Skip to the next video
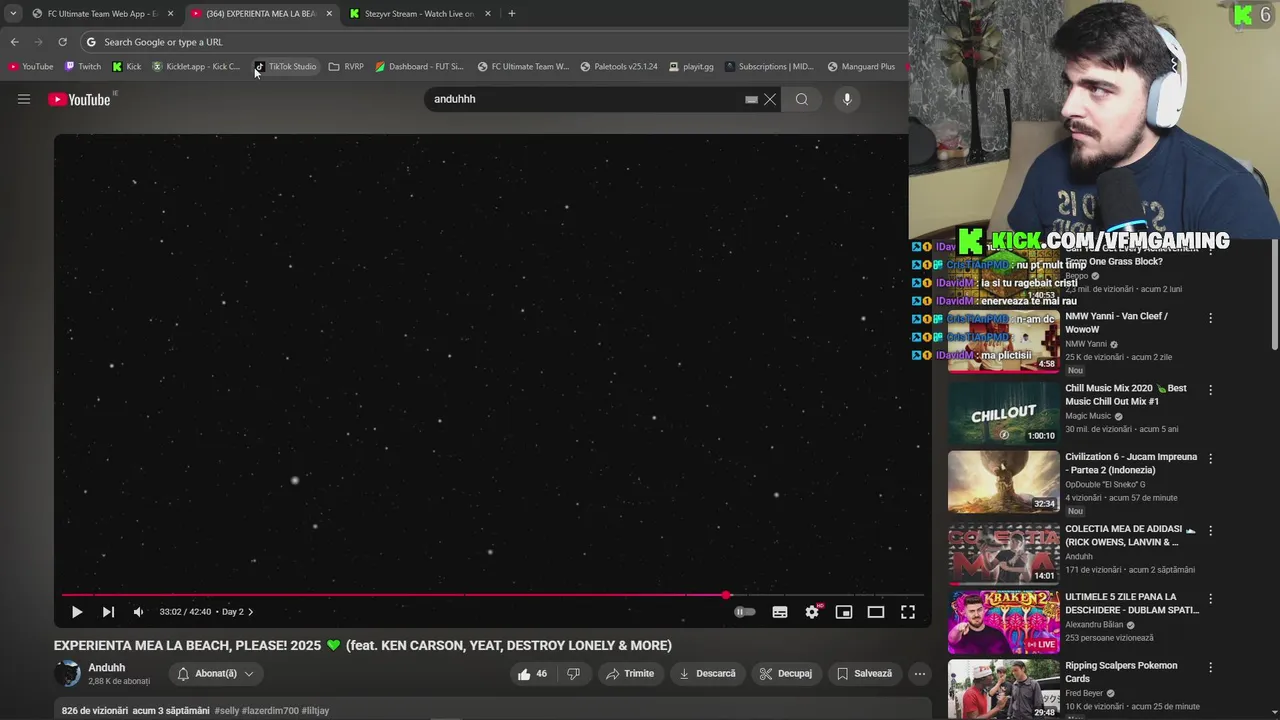The height and width of the screenshot is (720, 1280). pyautogui.click(x=108, y=612)
